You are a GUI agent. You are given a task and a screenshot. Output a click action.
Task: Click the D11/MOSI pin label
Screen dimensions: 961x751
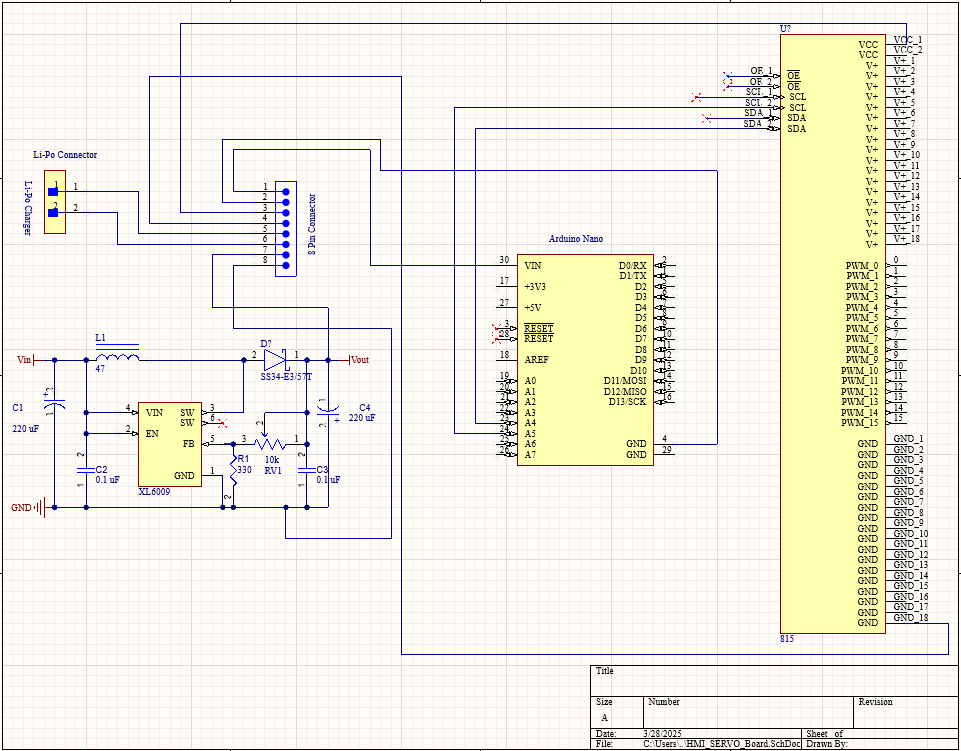pos(625,381)
